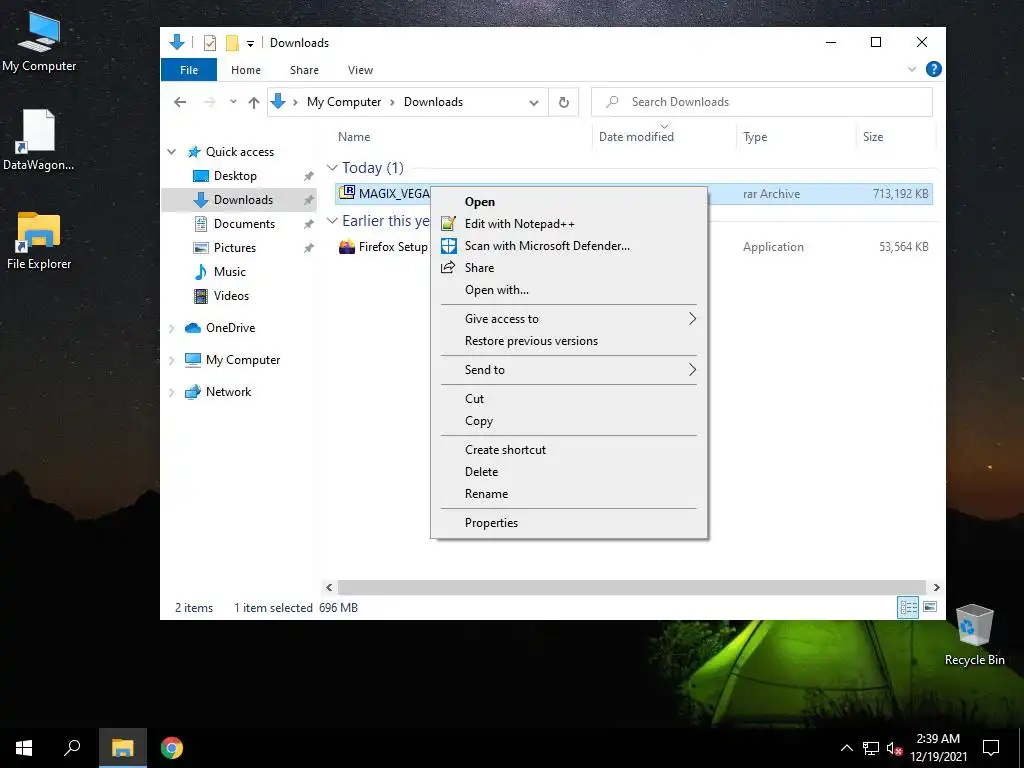Choose Copy in the context menu

coord(569,421)
